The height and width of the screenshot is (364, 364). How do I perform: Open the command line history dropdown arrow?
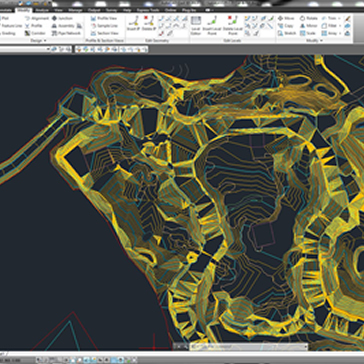click(x=305, y=347)
